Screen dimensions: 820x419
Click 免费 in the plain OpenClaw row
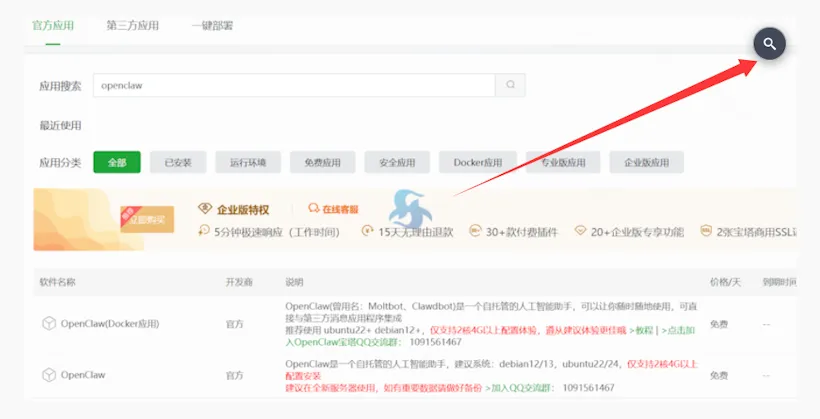[719, 376]
